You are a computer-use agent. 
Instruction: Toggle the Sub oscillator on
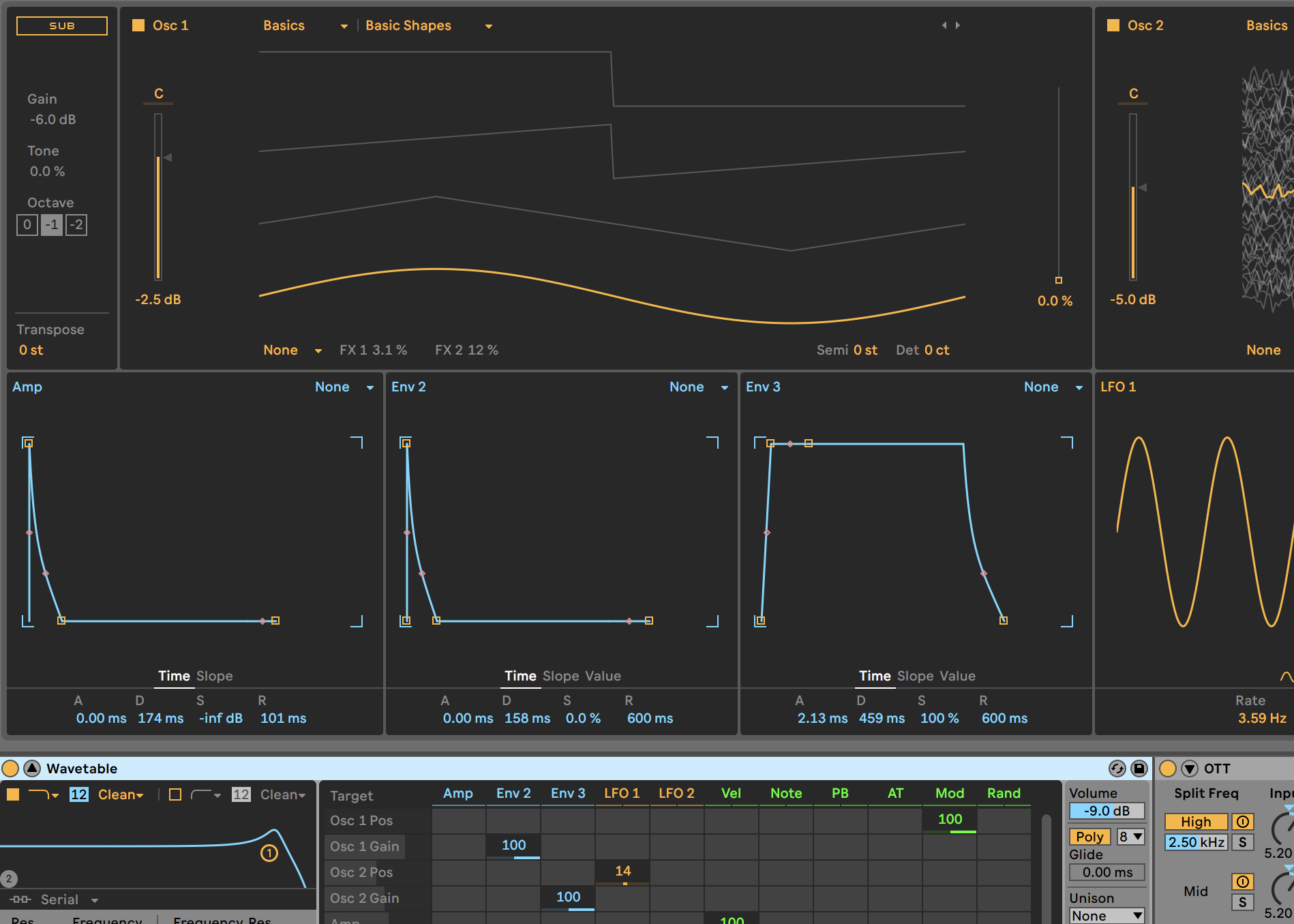click(x=62, y=26)
